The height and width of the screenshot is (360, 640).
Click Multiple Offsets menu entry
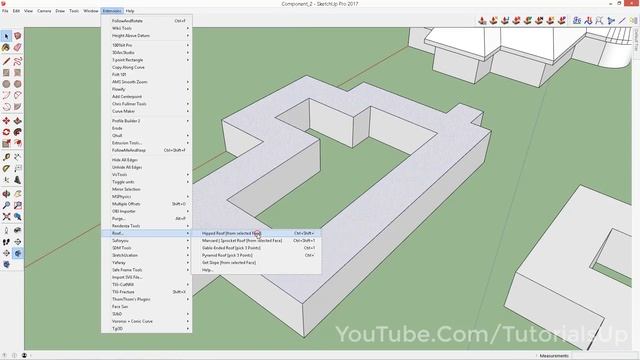point(147,204)
